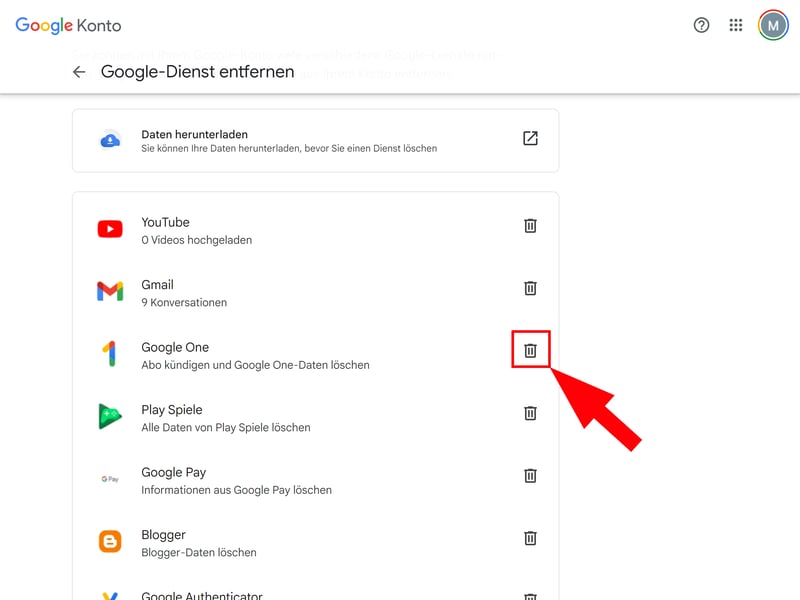The image size is (800, 600).
Task: Select the Blogger row title
Action: pyautogui.click(x=163, y=535)
